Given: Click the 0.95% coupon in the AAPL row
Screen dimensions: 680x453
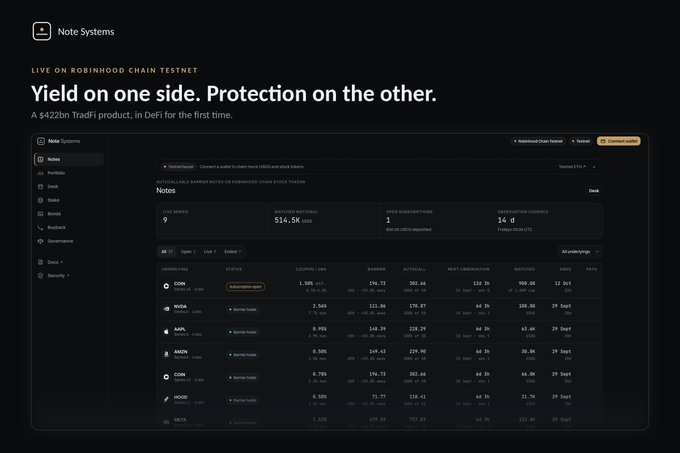Looking at the screenshot, I should 320,329.
